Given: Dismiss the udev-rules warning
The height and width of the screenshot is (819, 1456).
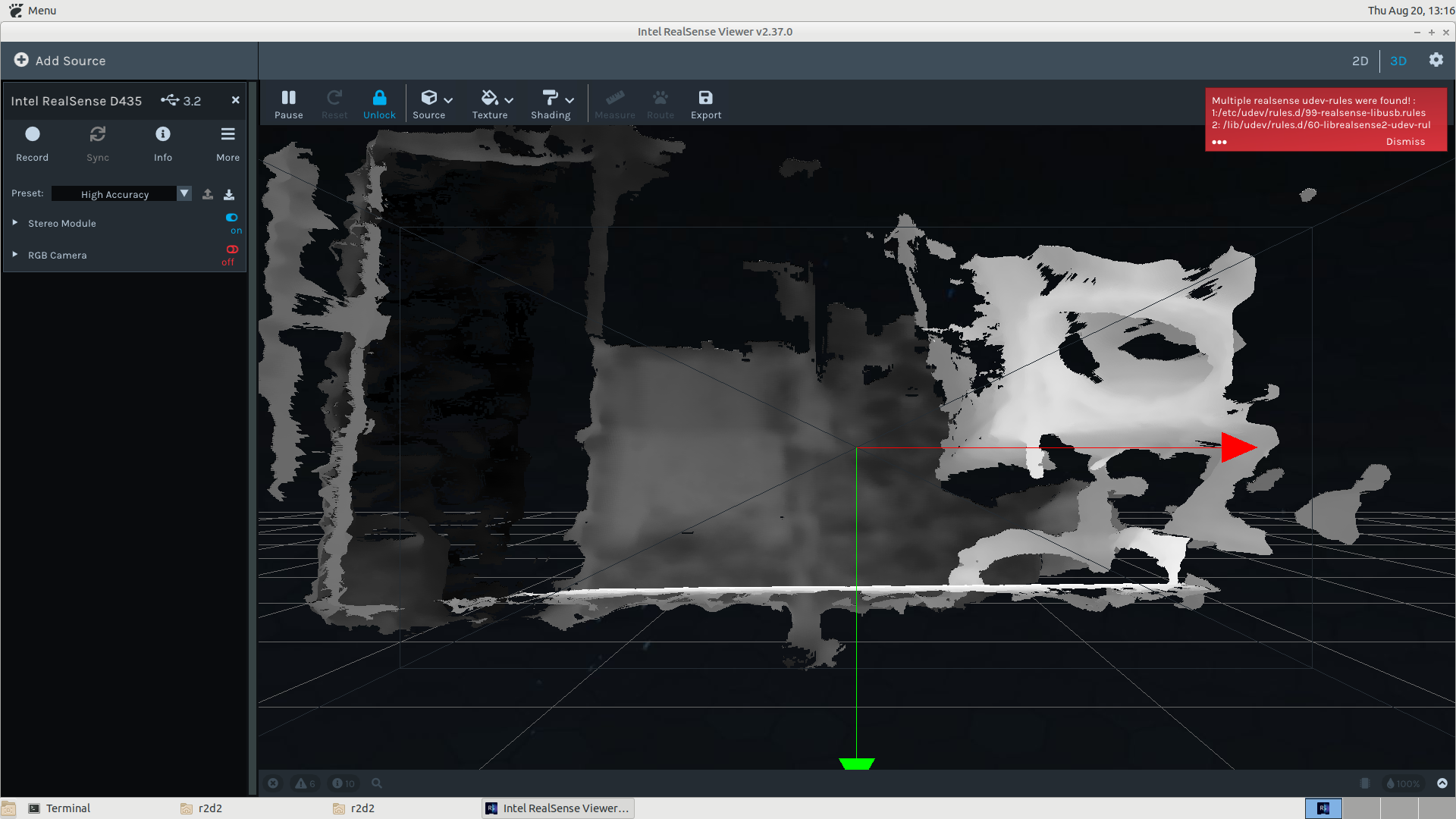Looking at the screenshot, I should pyautogui.click(x=1406, y=141).
